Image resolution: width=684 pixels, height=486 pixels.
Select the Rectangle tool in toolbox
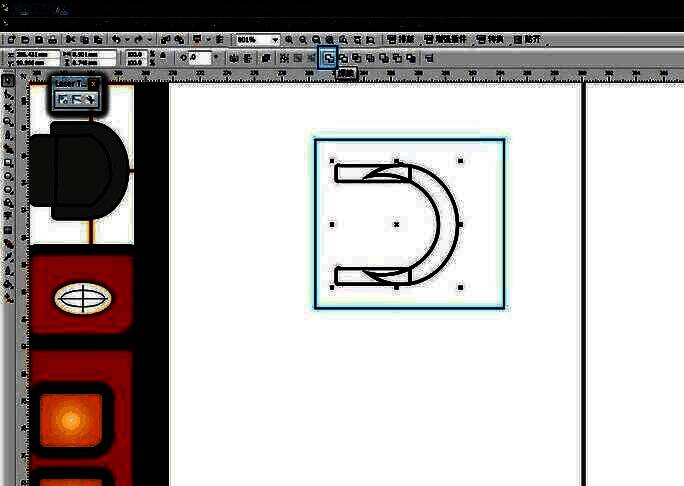[x=7, y=161]
